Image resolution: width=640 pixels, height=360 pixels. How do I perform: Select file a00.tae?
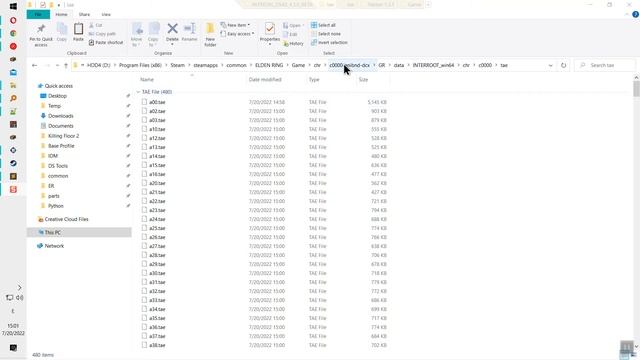pos(157,102)
